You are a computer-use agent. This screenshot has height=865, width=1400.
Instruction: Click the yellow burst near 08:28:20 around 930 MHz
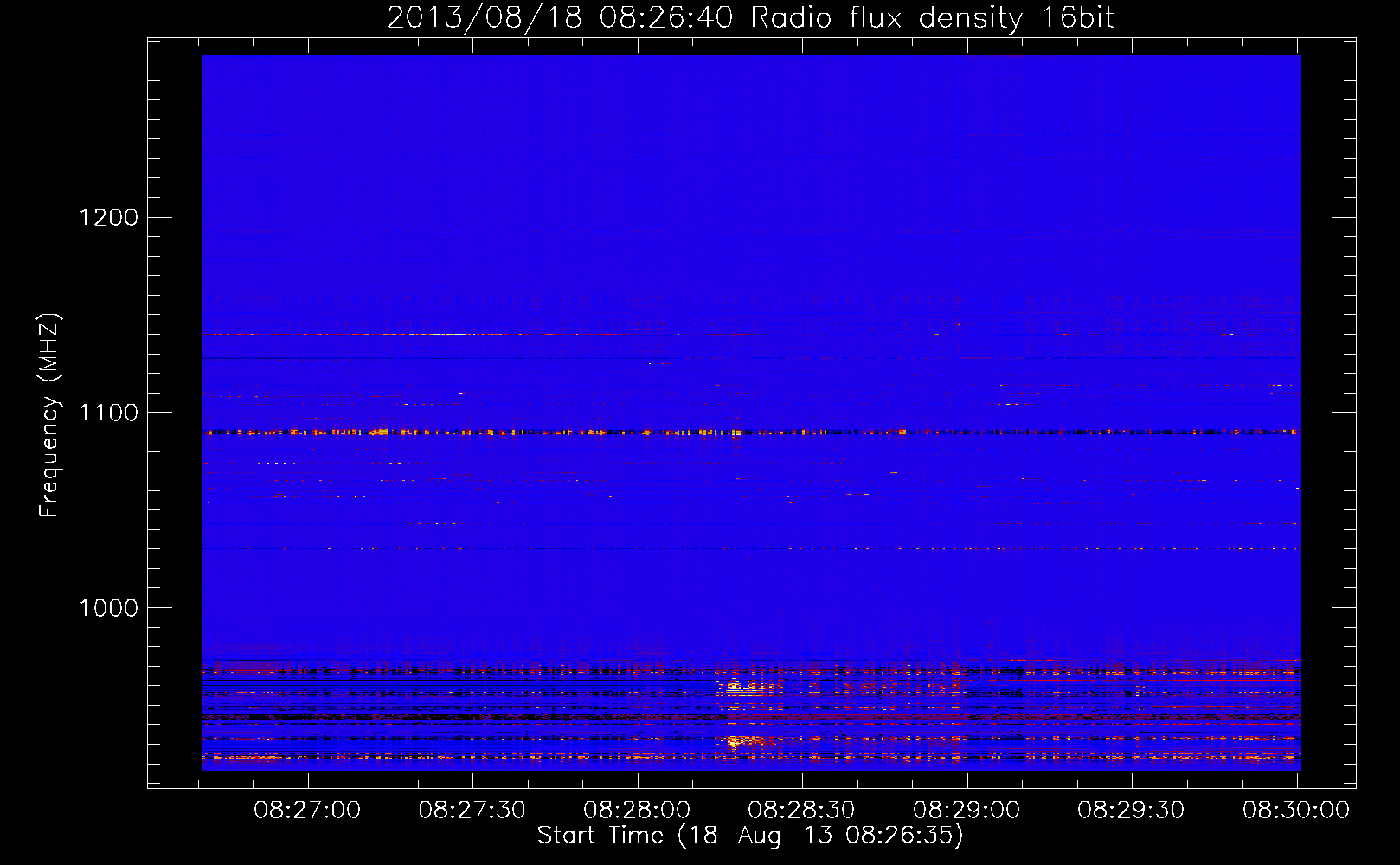(746, 742)
